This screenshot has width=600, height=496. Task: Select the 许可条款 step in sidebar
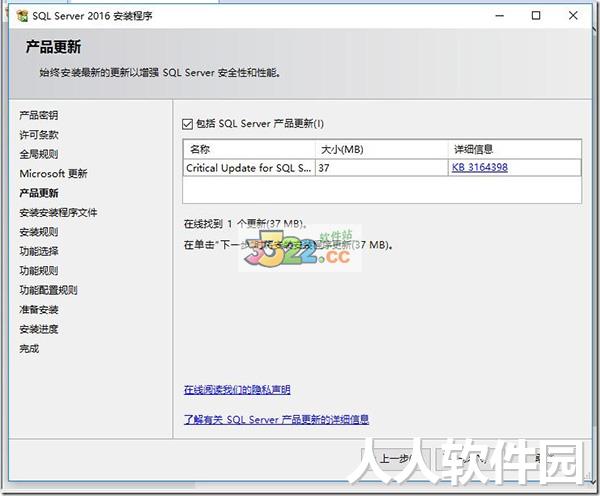coord(39,135)
